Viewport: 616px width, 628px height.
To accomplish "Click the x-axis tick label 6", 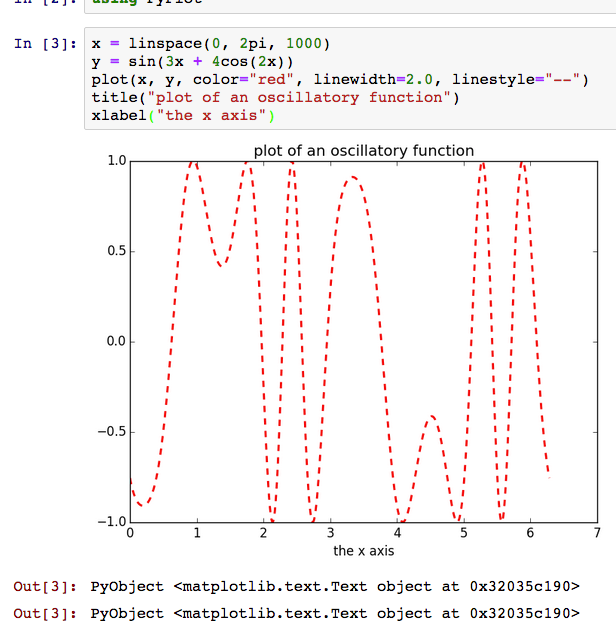I will (x=530, y=533).
